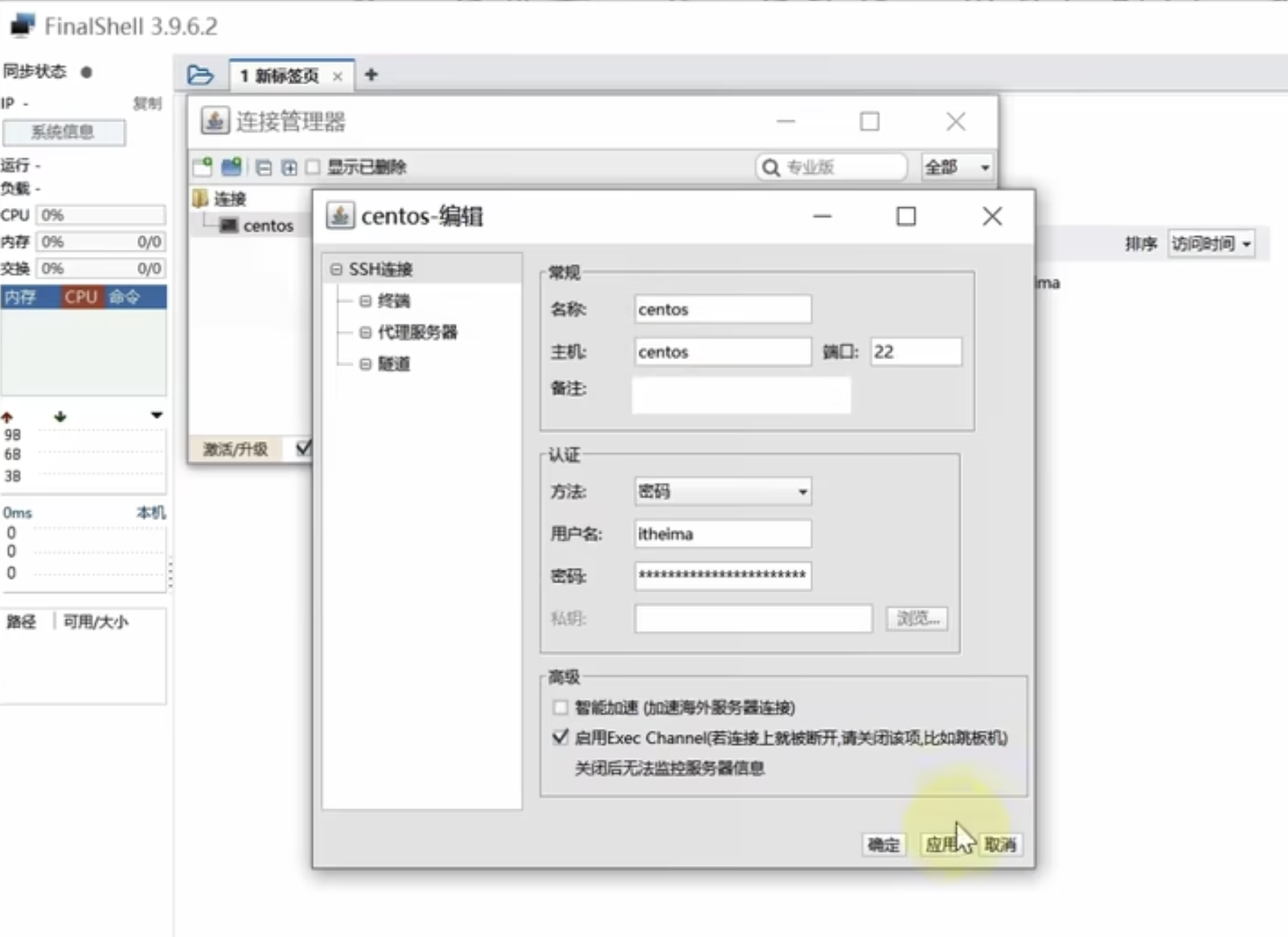The image size is (1288, 937).
Task: Maximize the centos-编辑 dialog
Action: (x=906, y=216)
